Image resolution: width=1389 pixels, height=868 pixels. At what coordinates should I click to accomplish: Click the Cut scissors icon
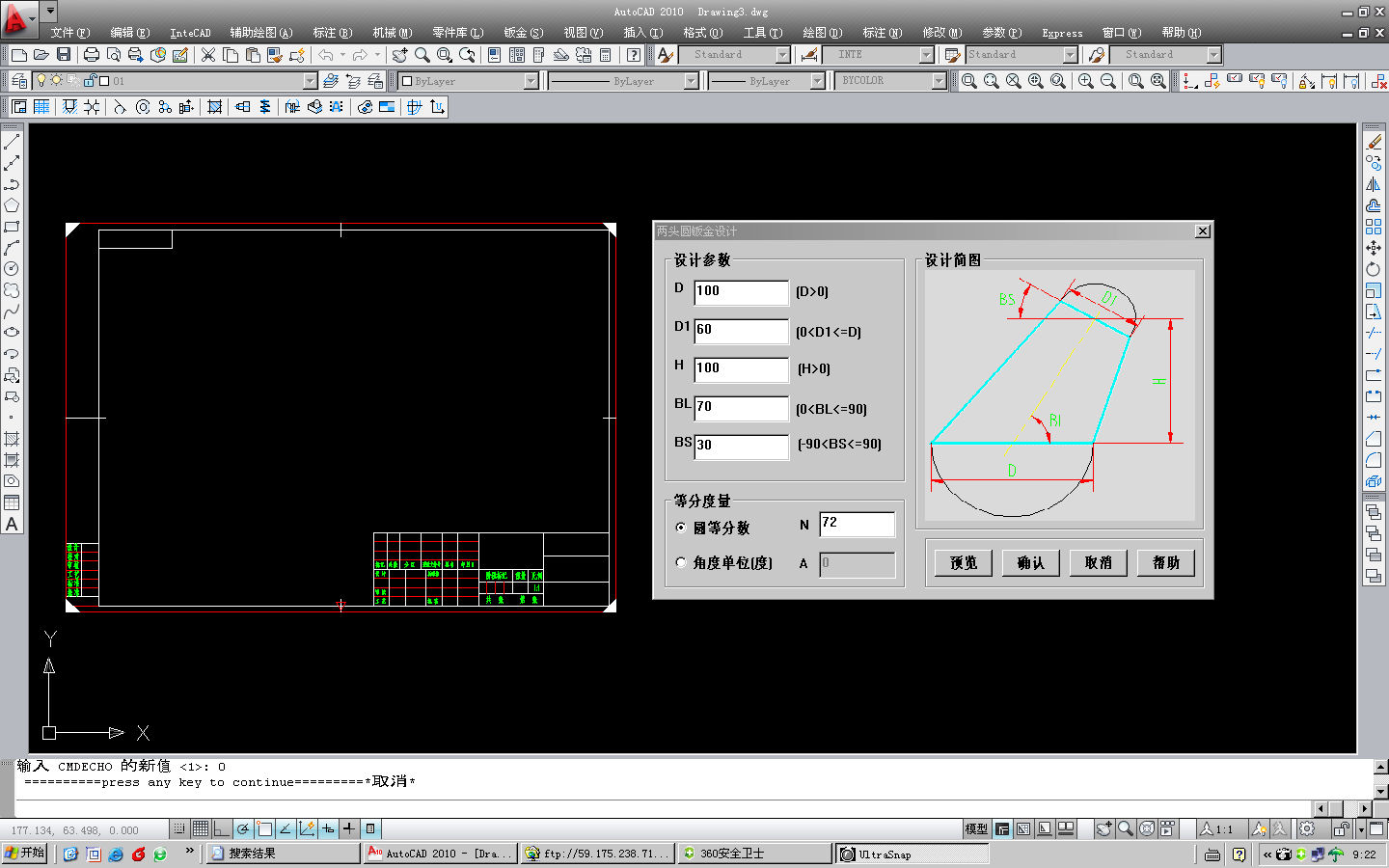click(x=207, y=55)
